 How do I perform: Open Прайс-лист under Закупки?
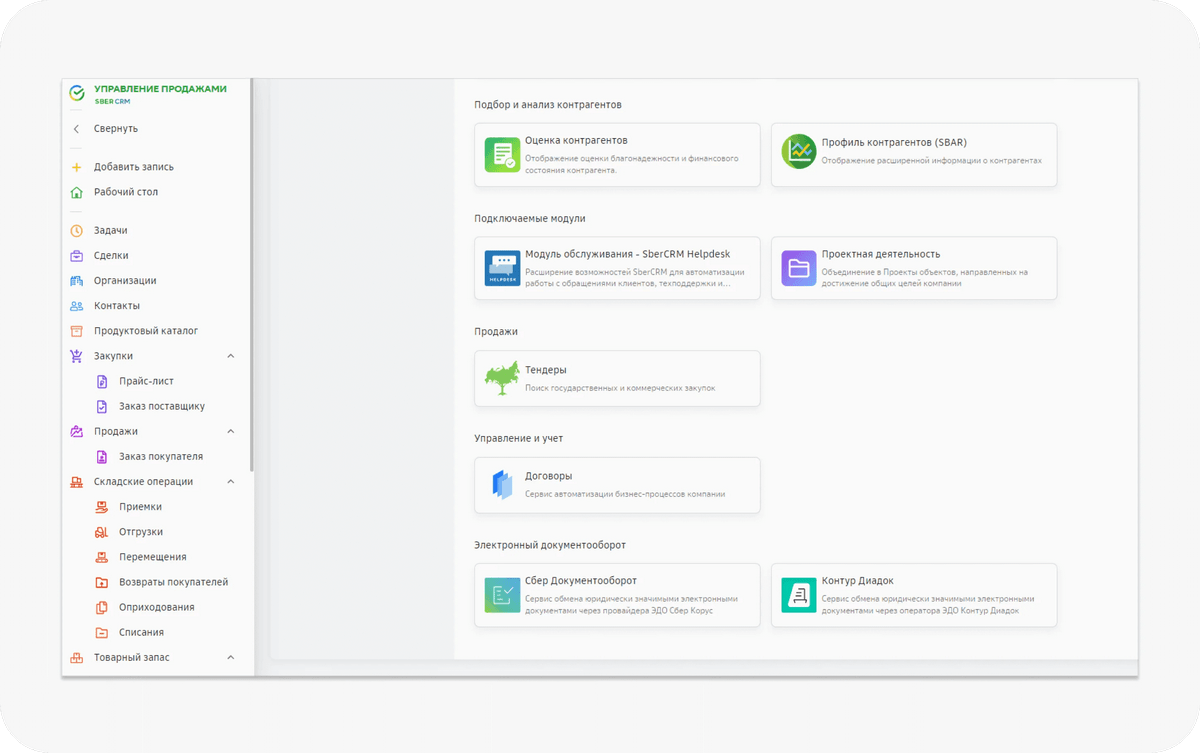[x=147, y=381]
